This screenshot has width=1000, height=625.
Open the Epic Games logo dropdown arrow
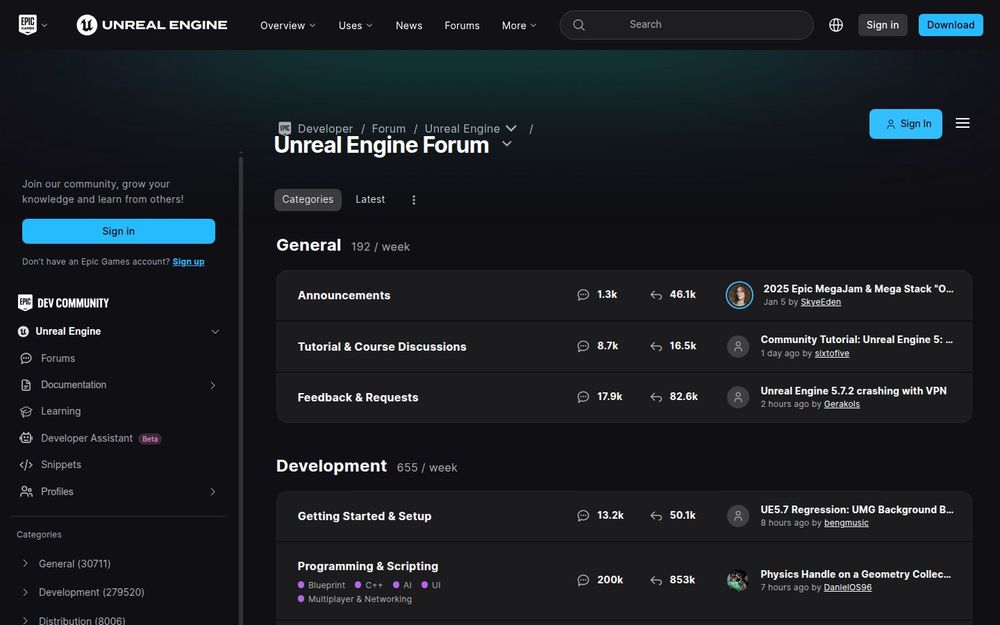44,26
